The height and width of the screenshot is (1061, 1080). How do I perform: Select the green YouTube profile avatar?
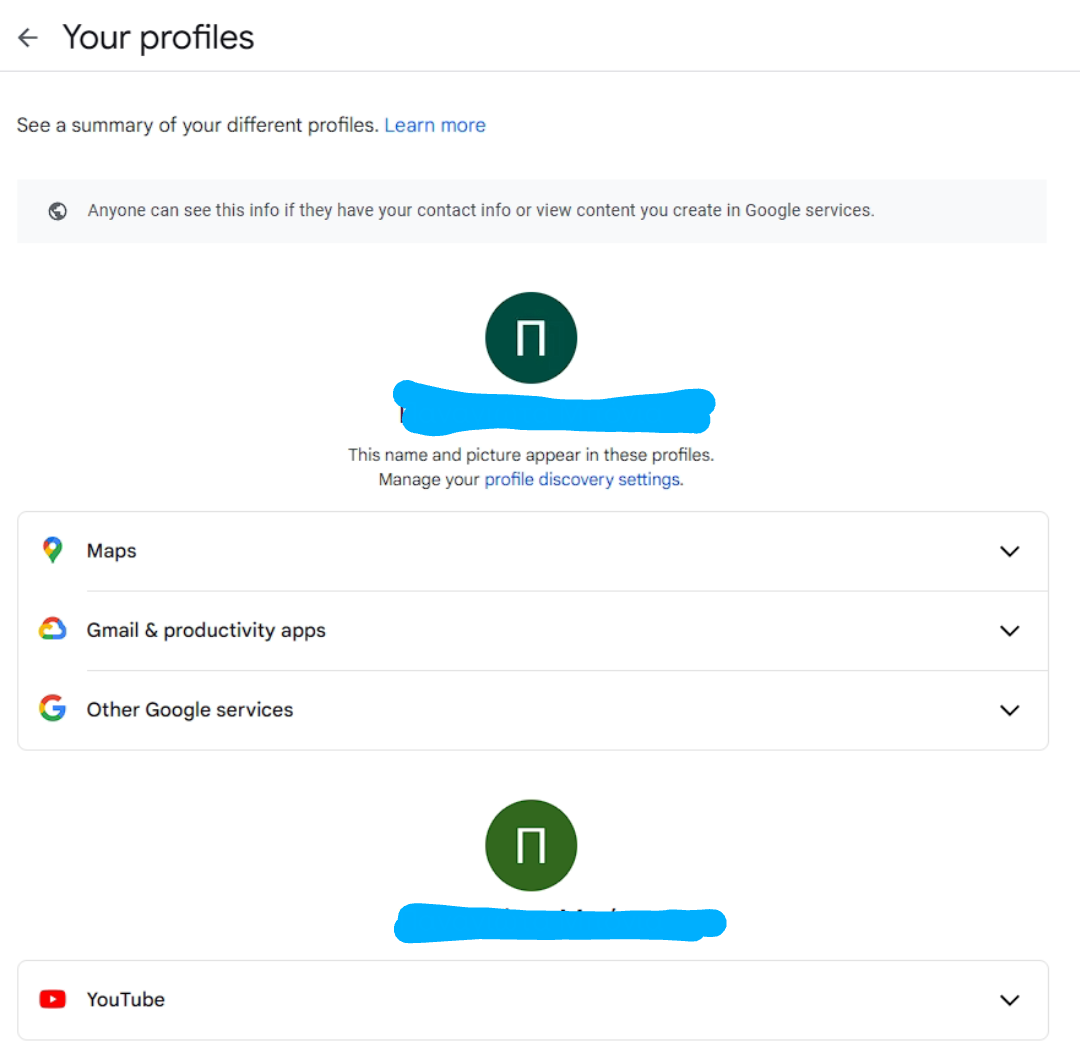531,845
